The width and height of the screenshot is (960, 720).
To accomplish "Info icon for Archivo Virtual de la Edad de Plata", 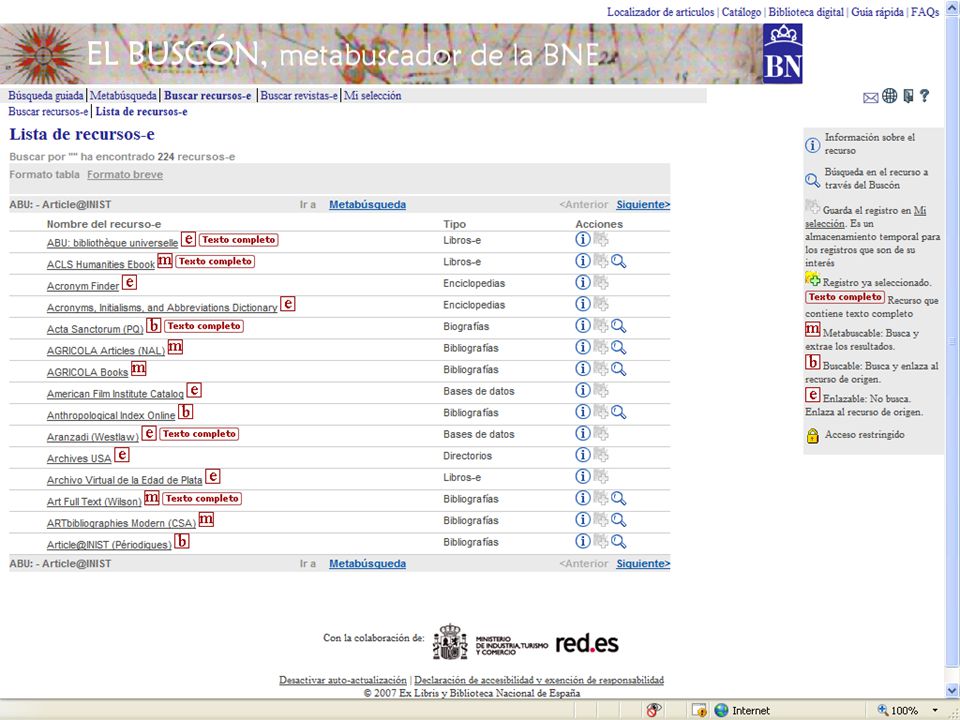I will (x=582, y=476).
